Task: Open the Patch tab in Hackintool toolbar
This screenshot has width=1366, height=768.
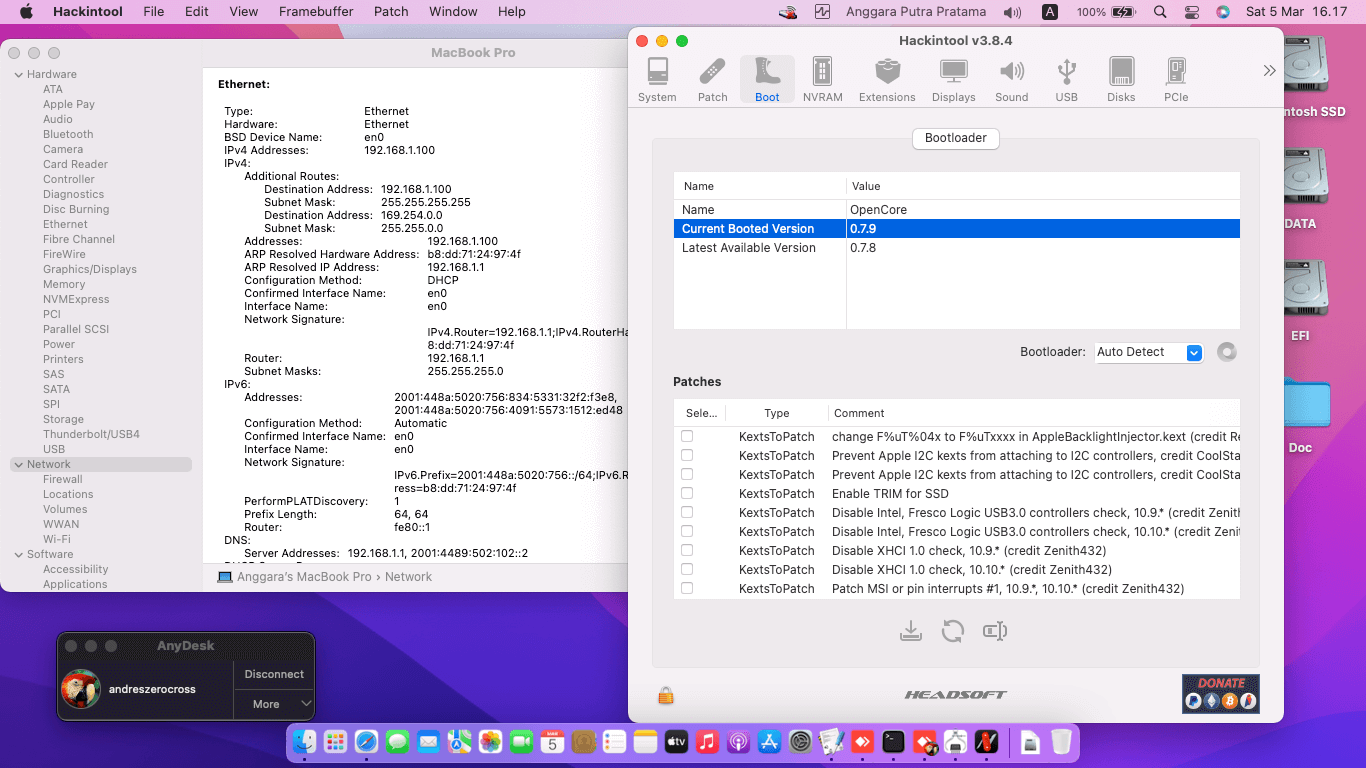Action: [x=712, y=80]
